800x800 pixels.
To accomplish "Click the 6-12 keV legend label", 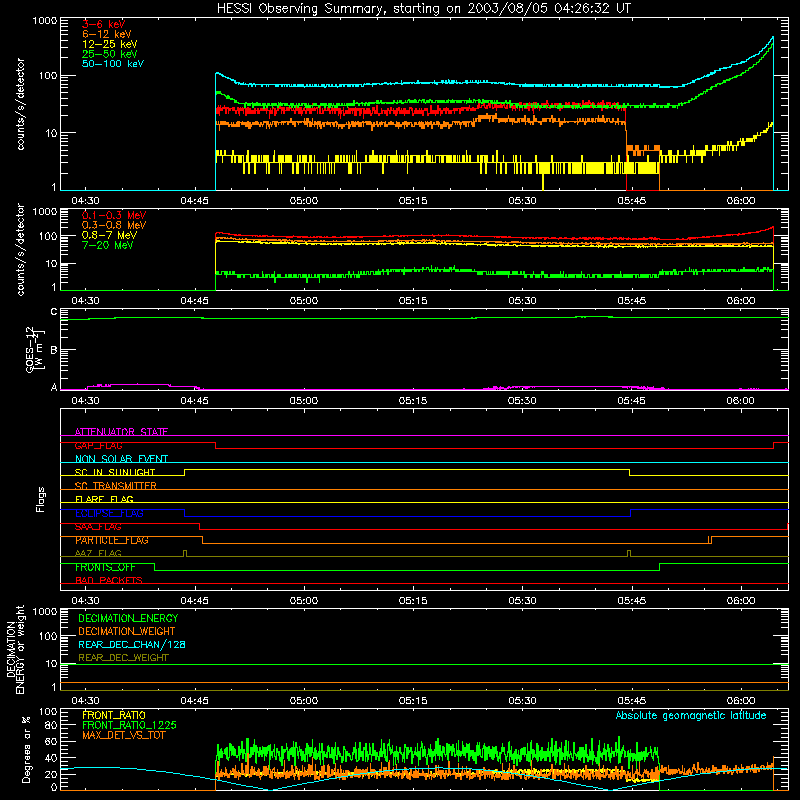I will pos(107,34).
